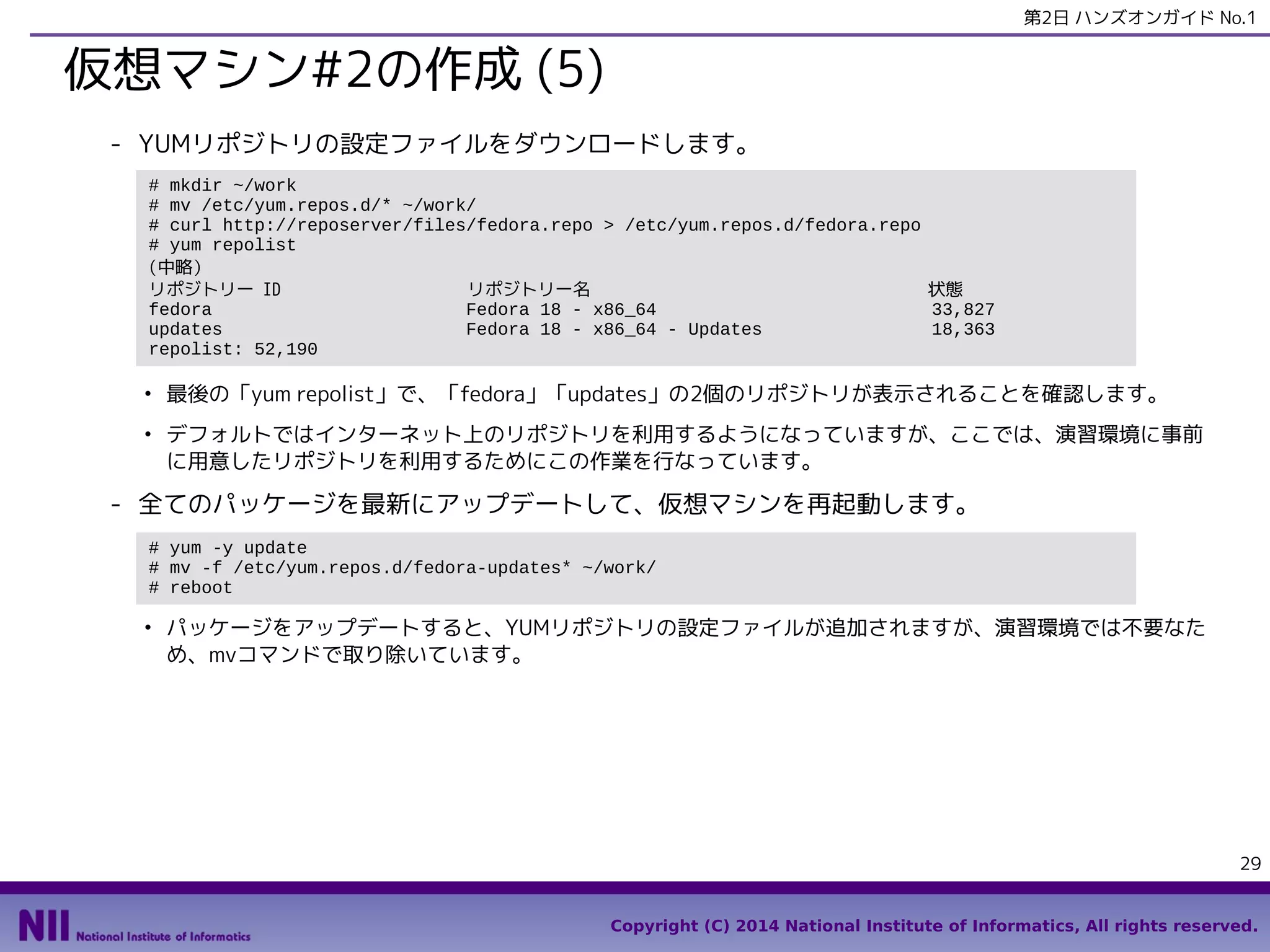Click the (中略) line

tap(175, 267)
